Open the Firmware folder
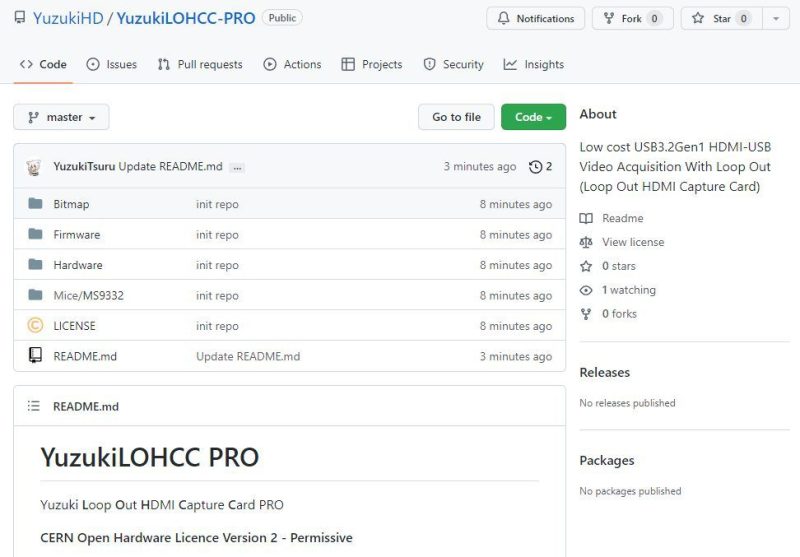 [77, 235]
